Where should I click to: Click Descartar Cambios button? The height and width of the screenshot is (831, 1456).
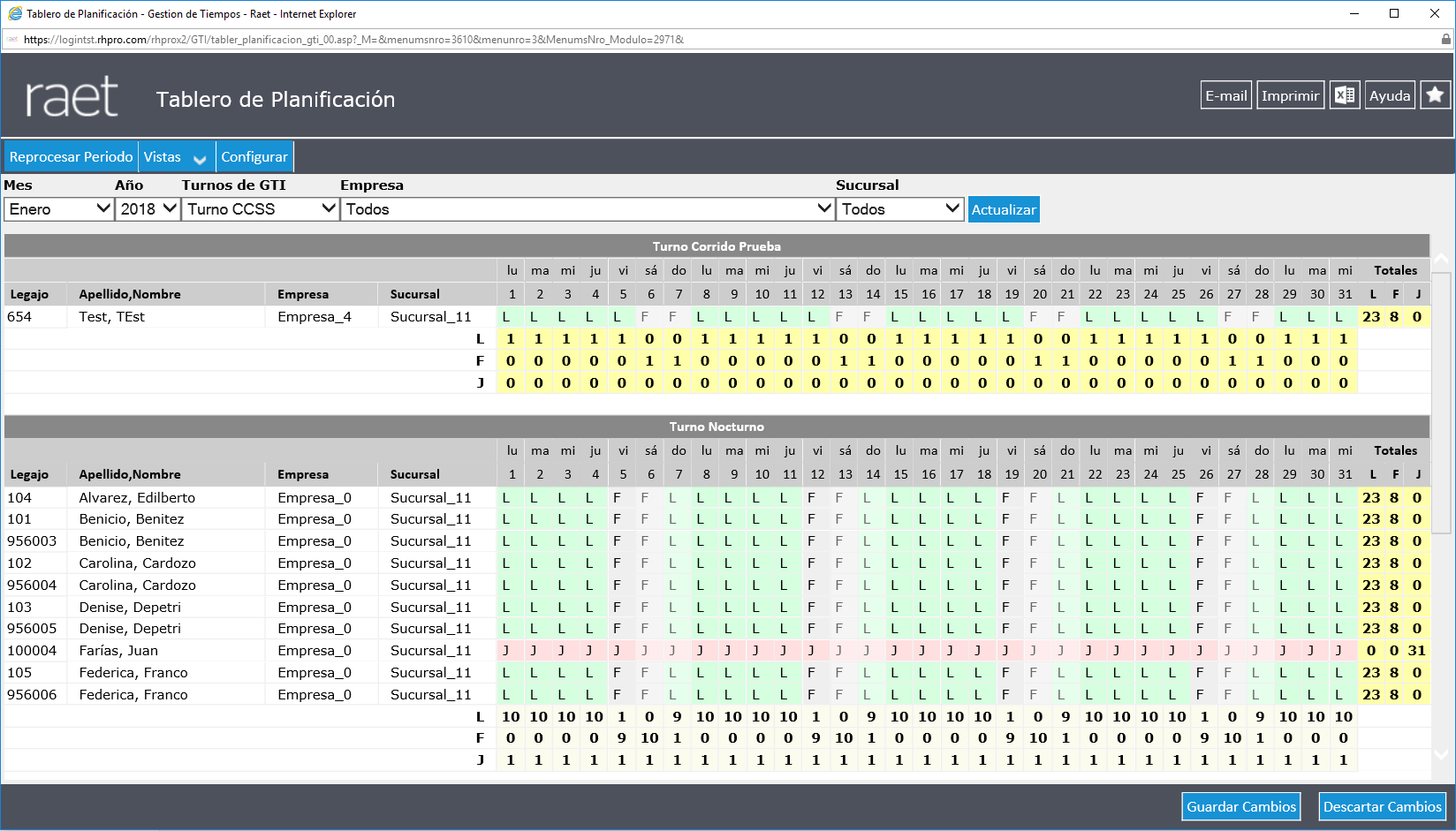(1382, 806)
